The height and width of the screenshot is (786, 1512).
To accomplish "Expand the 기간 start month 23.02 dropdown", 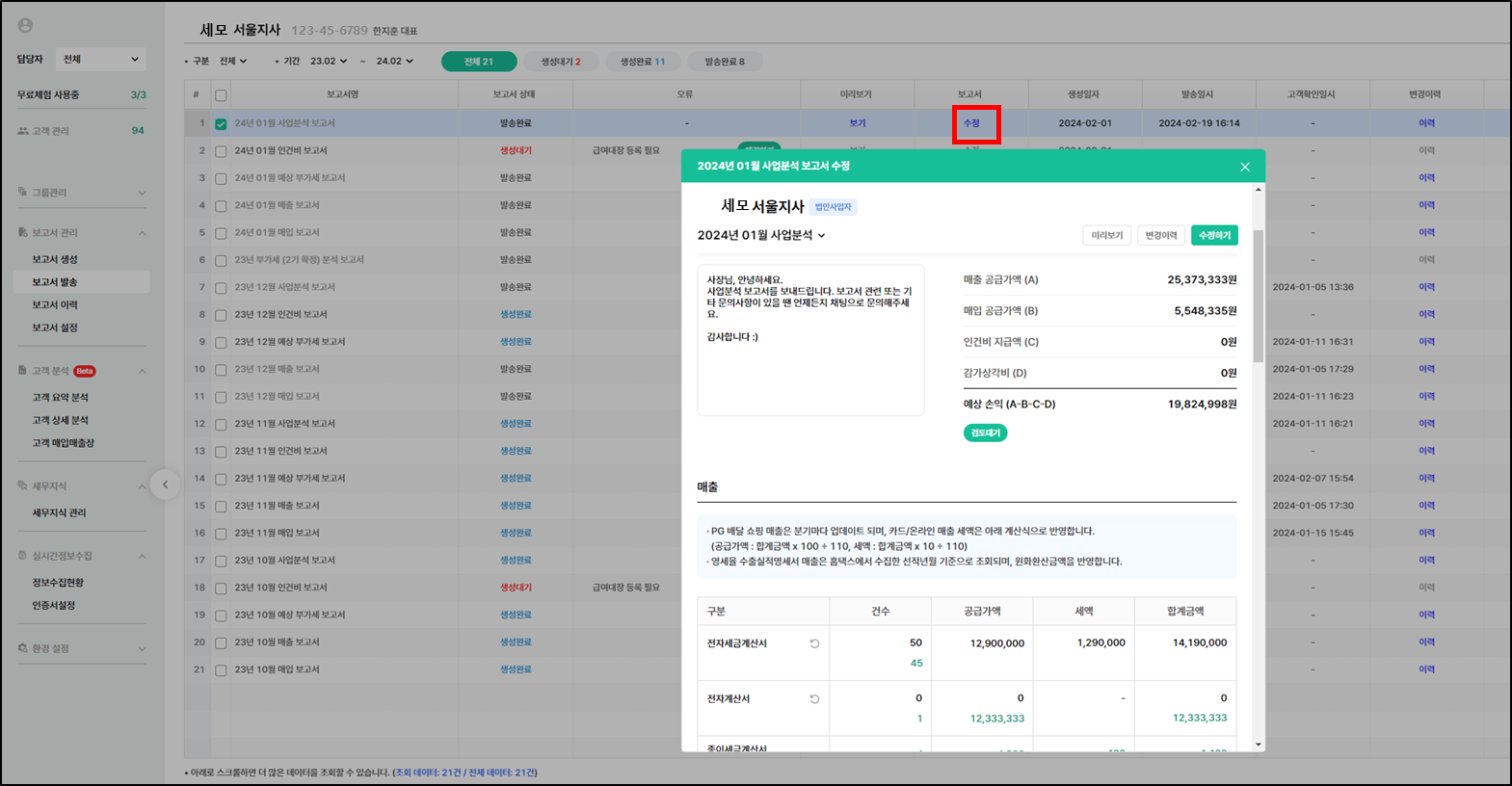I will (329, 61).
